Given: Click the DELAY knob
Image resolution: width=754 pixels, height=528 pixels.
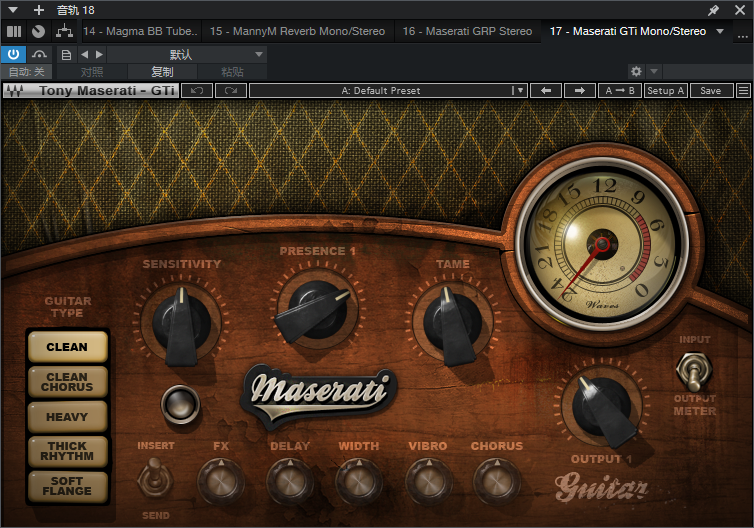Looking at the screenshot, I should tap(289, 481).
